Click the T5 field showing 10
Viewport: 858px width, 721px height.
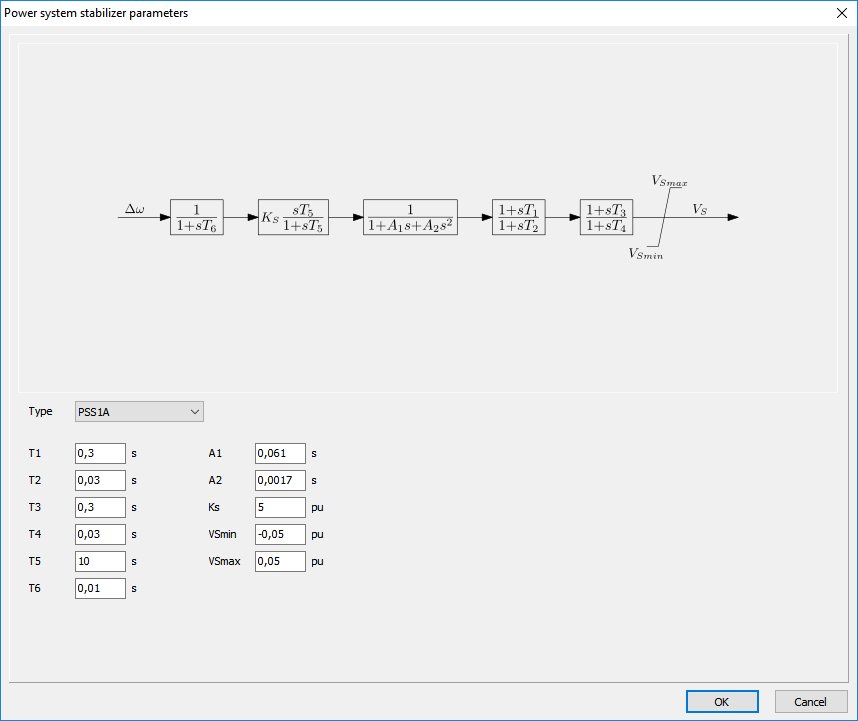pos(100,561)
